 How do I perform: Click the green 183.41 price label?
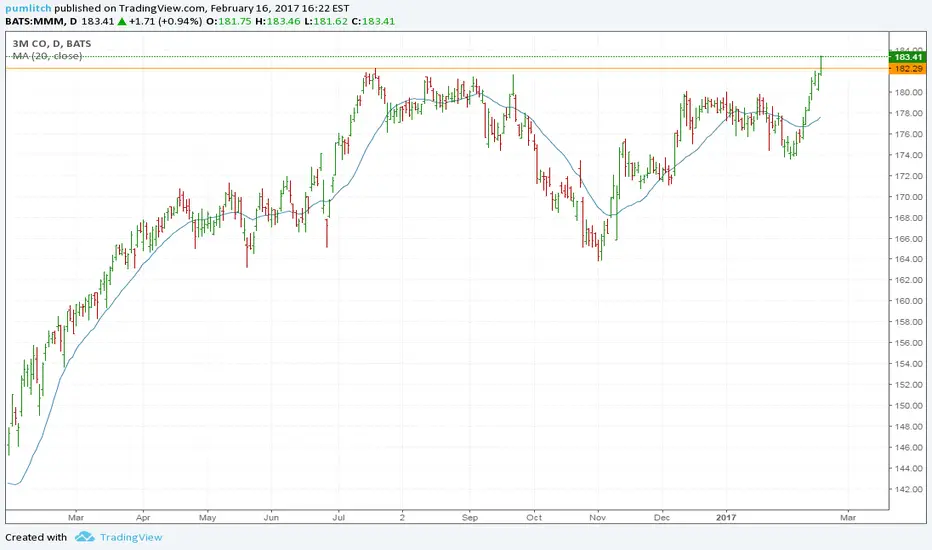point(908,57)
